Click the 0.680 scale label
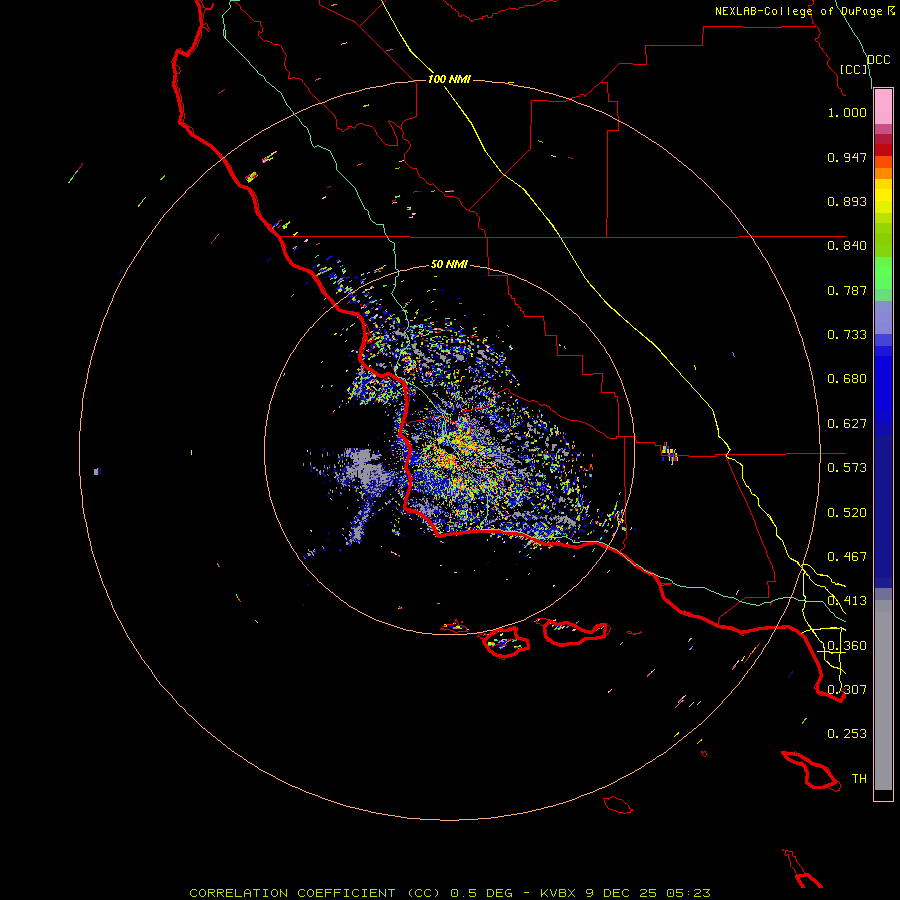 click(x=847, y=379)
